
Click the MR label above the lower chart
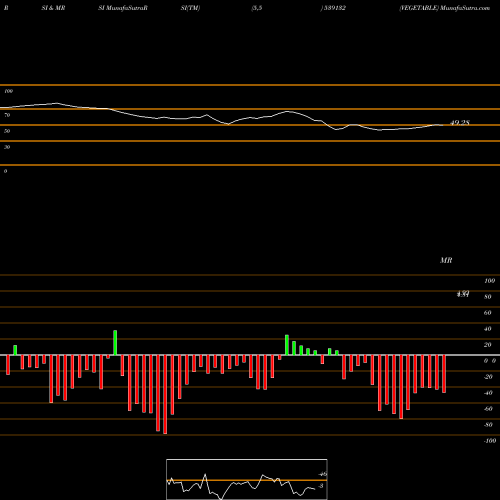click(x=446, y=260)
